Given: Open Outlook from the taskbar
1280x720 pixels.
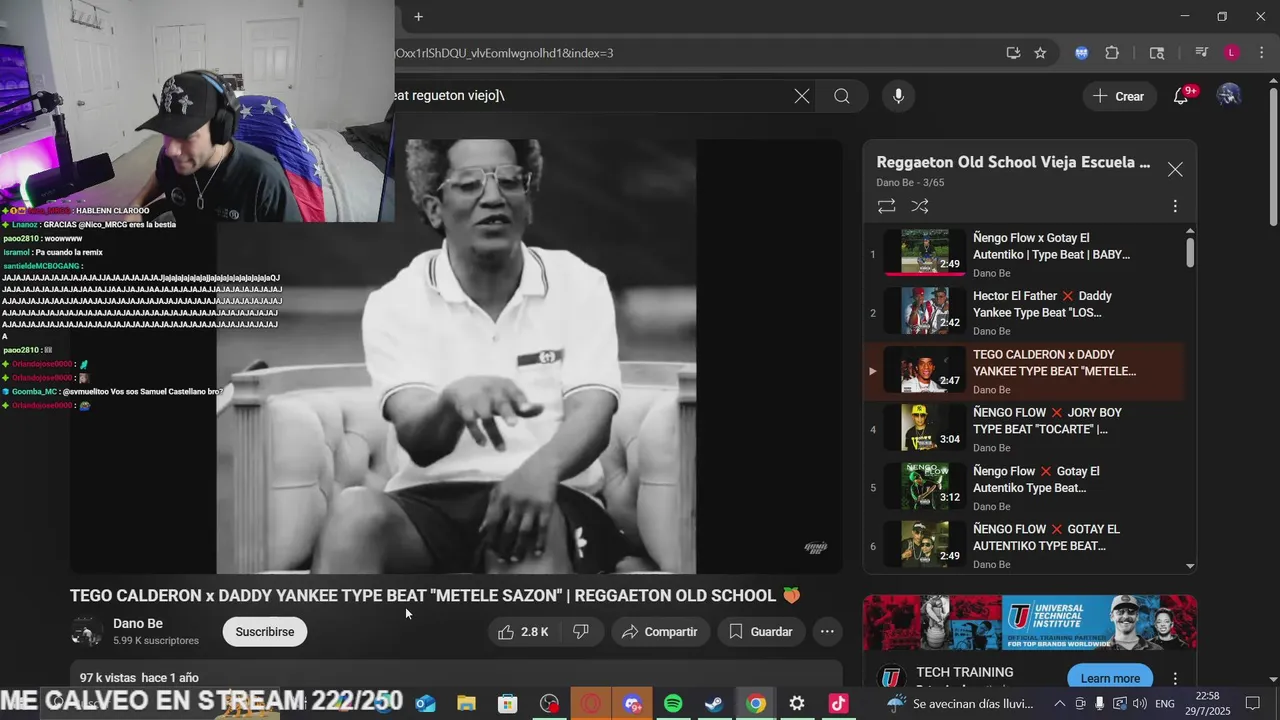Looking at the screenshot, I should tap(425, 704).
